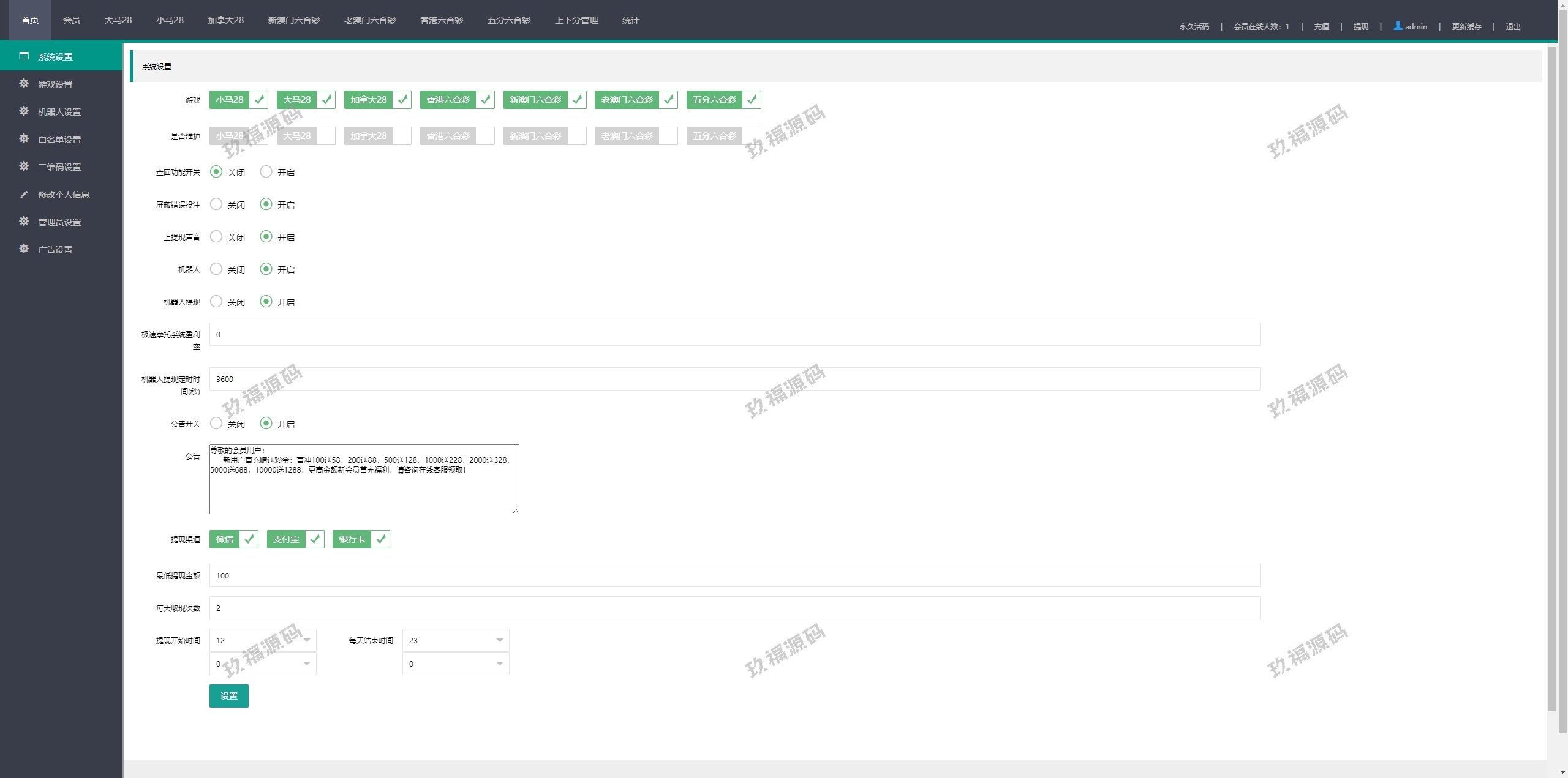1568x778 pixels.
Task: Open 上下分管理 in top navigation
Action: point(576,20)
